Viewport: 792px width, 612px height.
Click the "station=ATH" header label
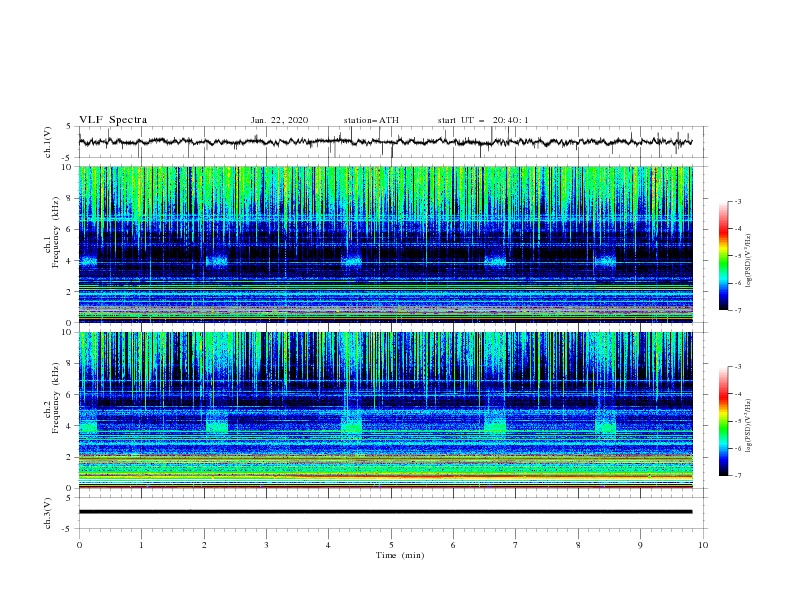click(371, 120)
